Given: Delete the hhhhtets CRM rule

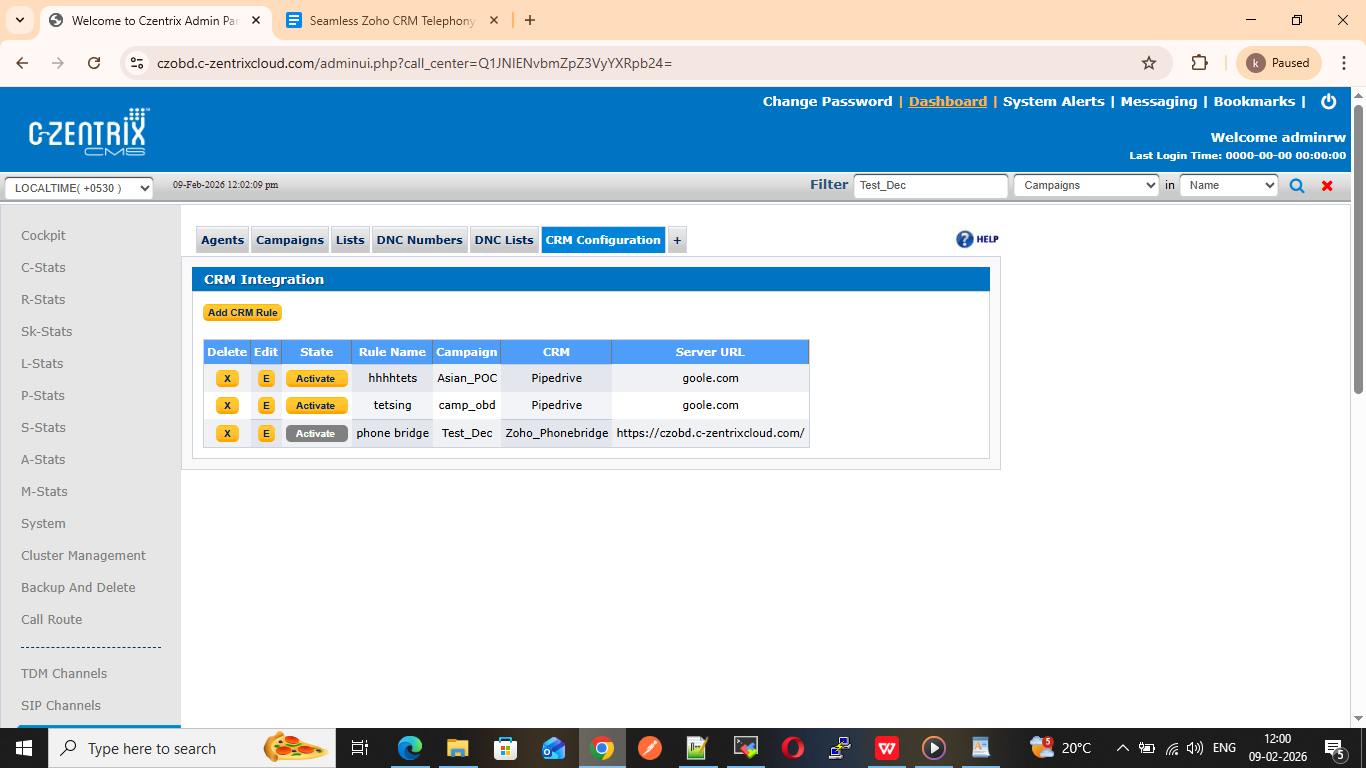Looking at the screenshot, I should click(x=227, y=378).
